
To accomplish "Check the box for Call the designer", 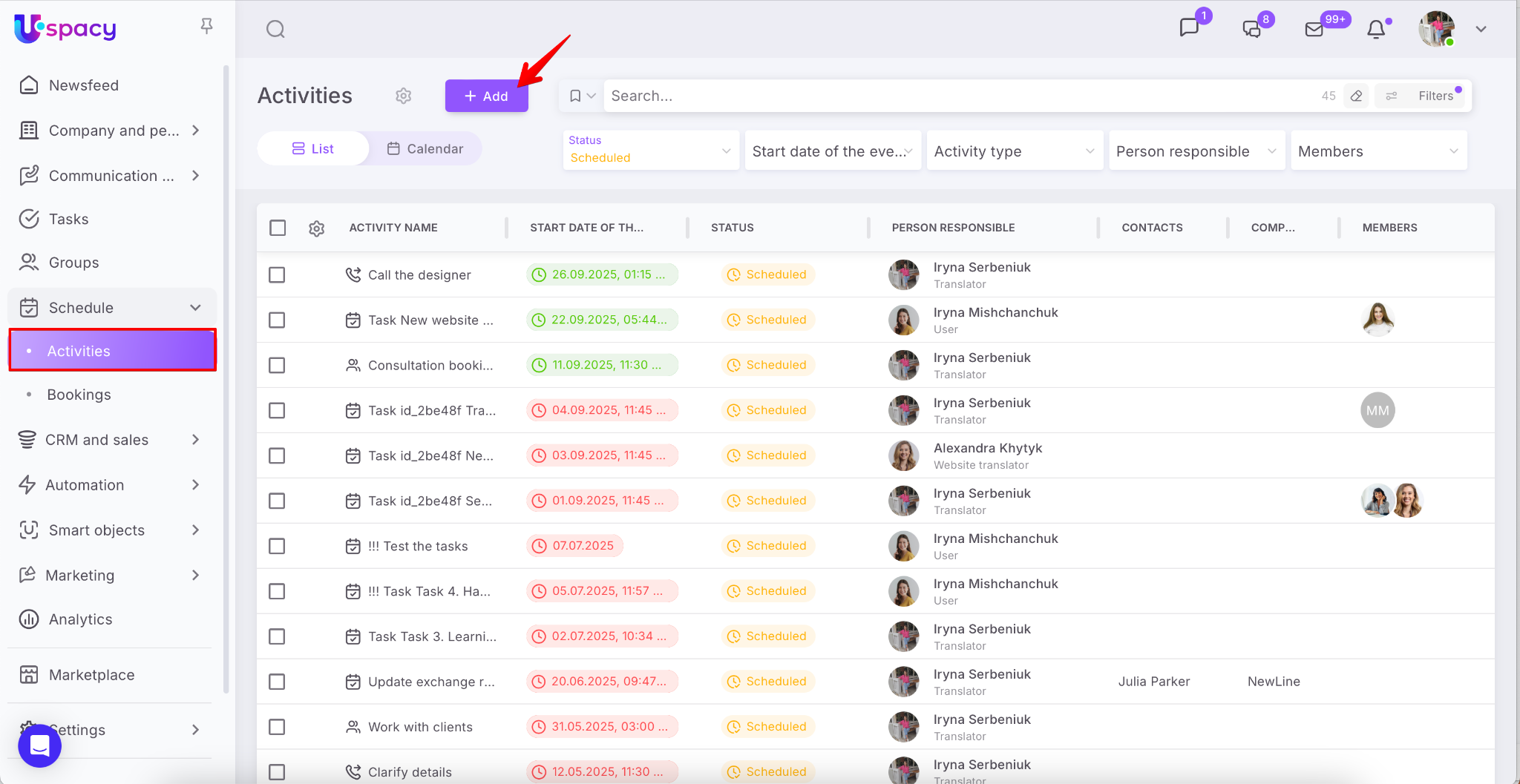I will coord(277,275).
